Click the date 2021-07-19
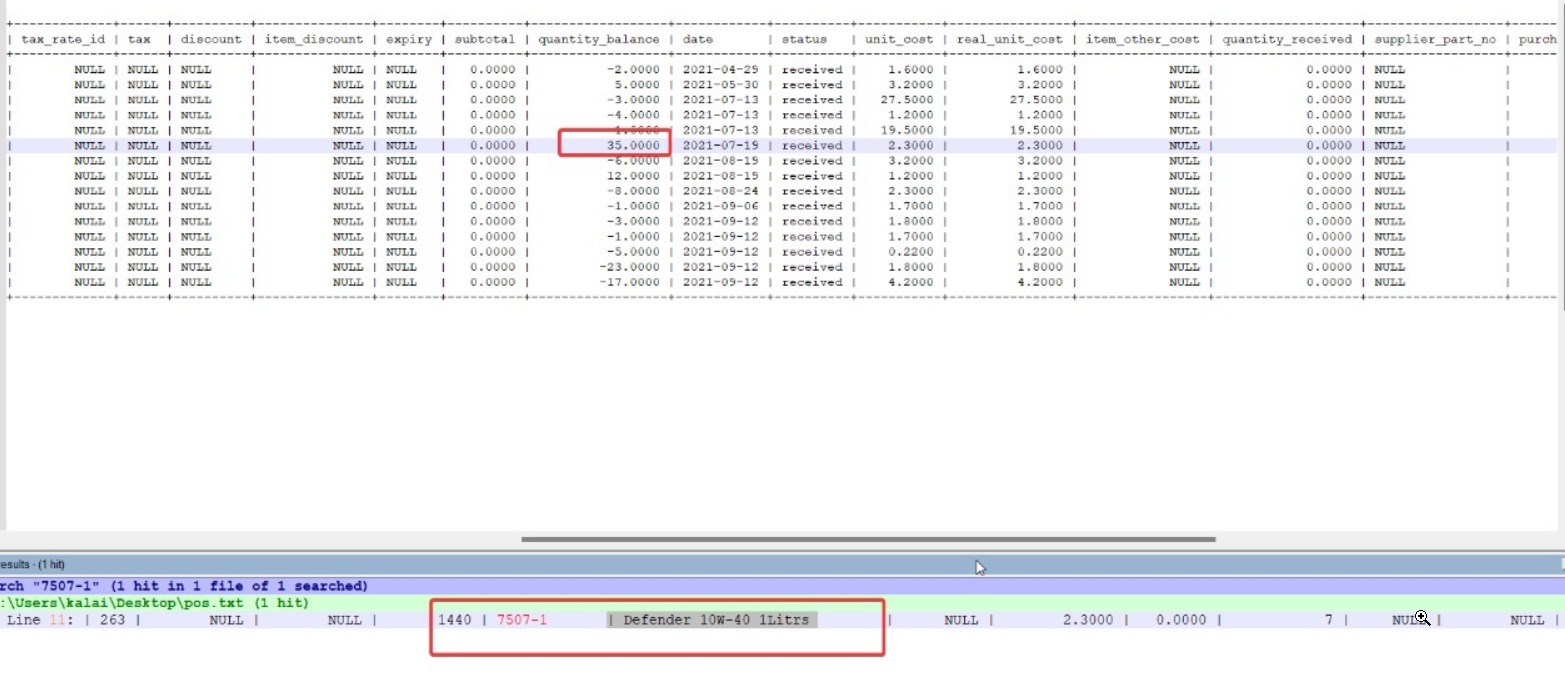 (720, 146)
